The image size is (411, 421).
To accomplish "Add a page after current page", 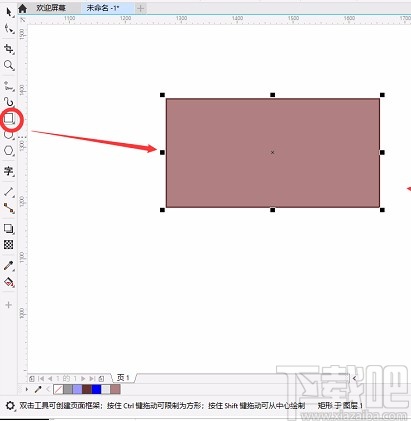I will click(101, 379).
